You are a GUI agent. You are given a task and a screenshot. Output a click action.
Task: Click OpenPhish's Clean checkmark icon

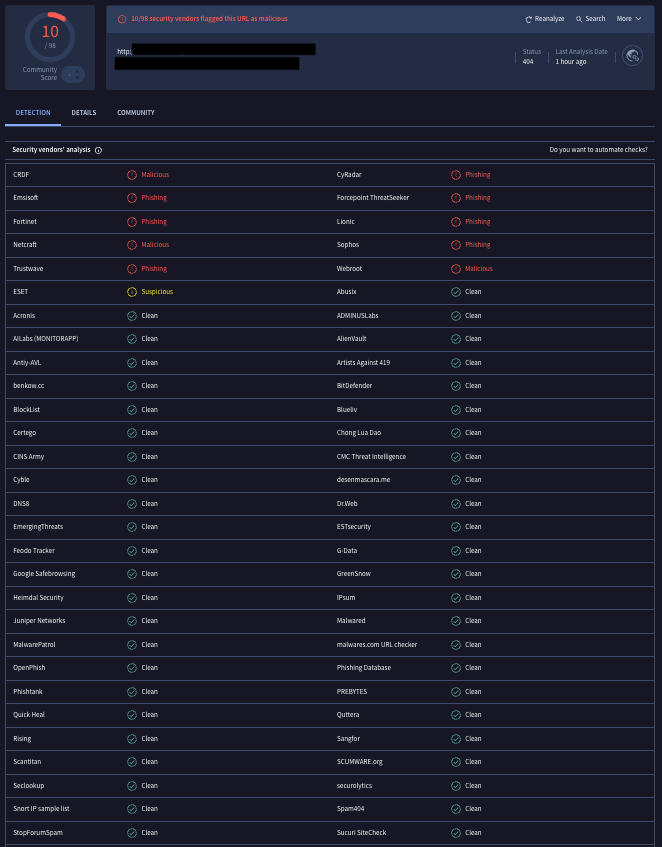(132, 668)
